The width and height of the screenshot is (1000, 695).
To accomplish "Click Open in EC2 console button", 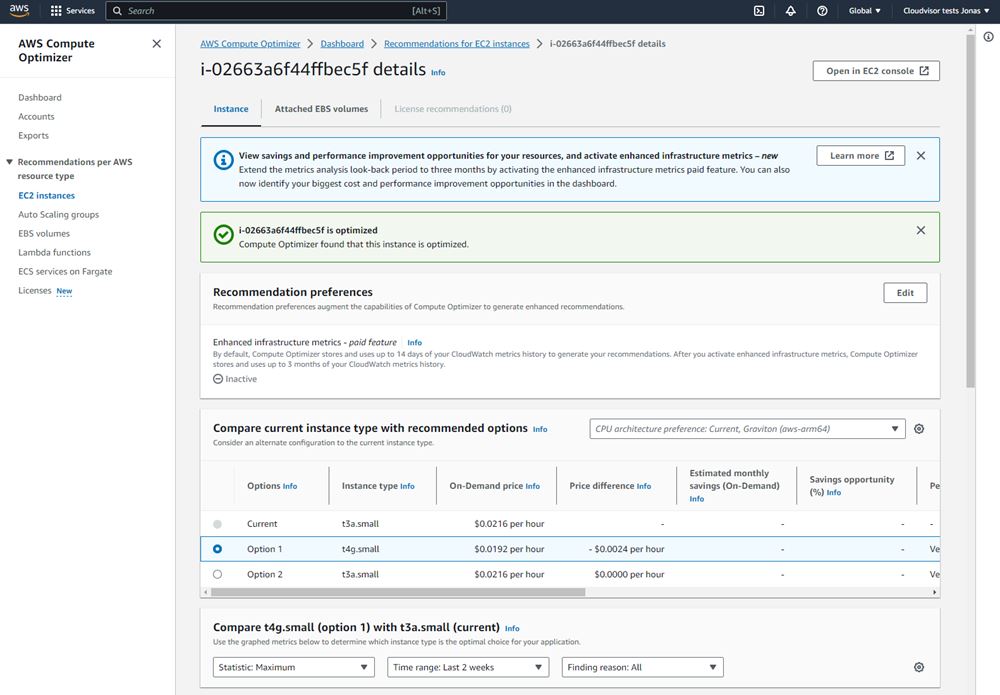I will [876, 71].
